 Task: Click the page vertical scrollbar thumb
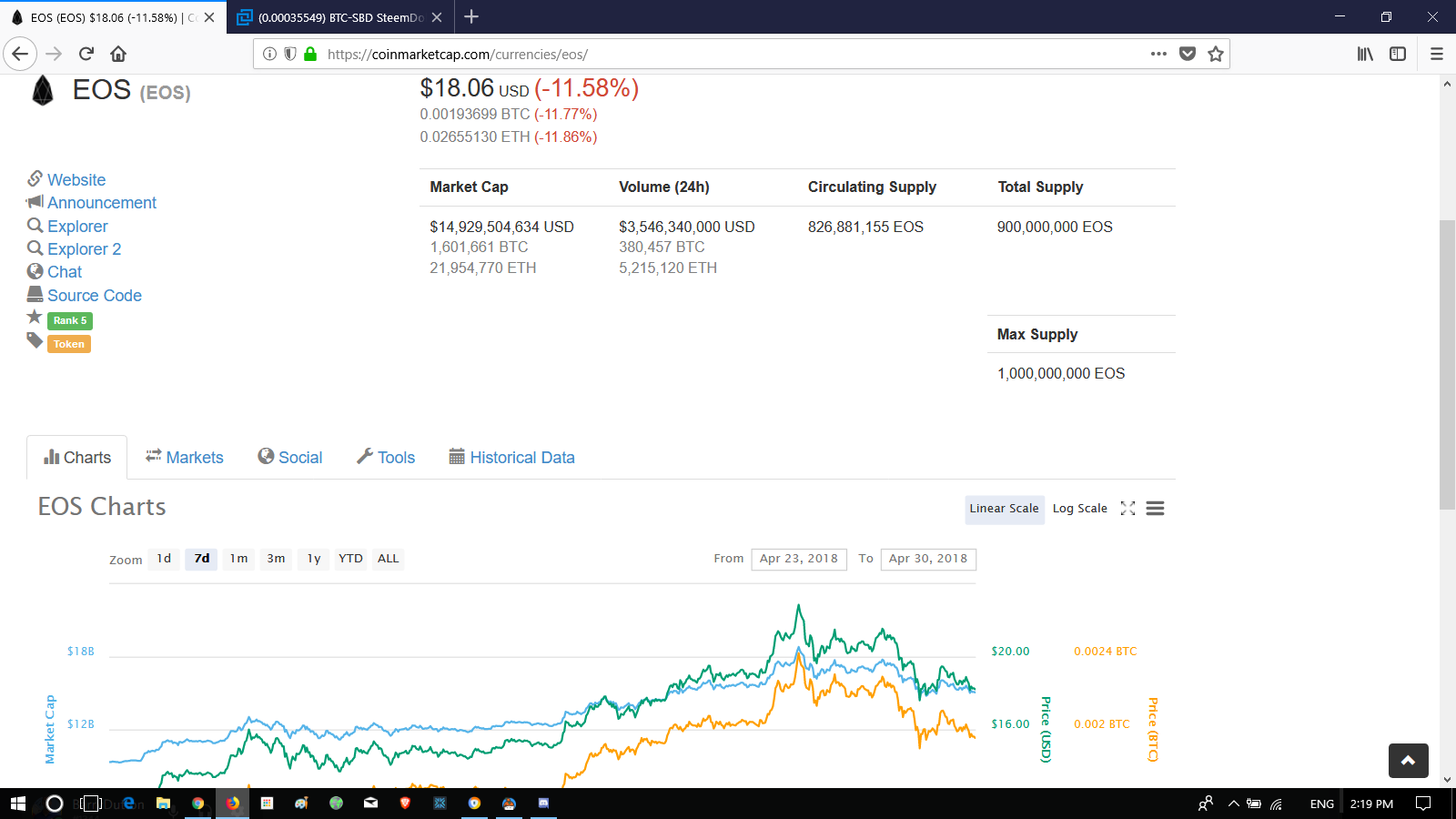pyautogui.click(x=1447, y=364)
